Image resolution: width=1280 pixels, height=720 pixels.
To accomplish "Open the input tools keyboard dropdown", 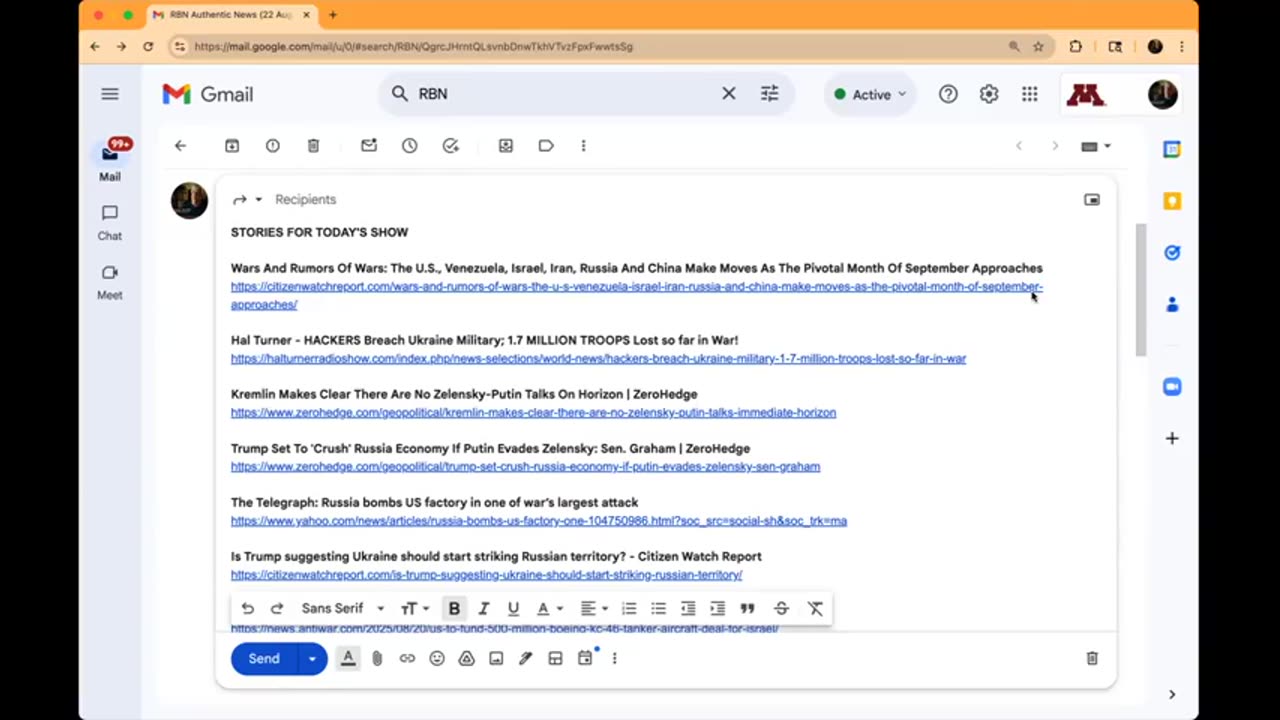I will click(x=1096, y=146).
